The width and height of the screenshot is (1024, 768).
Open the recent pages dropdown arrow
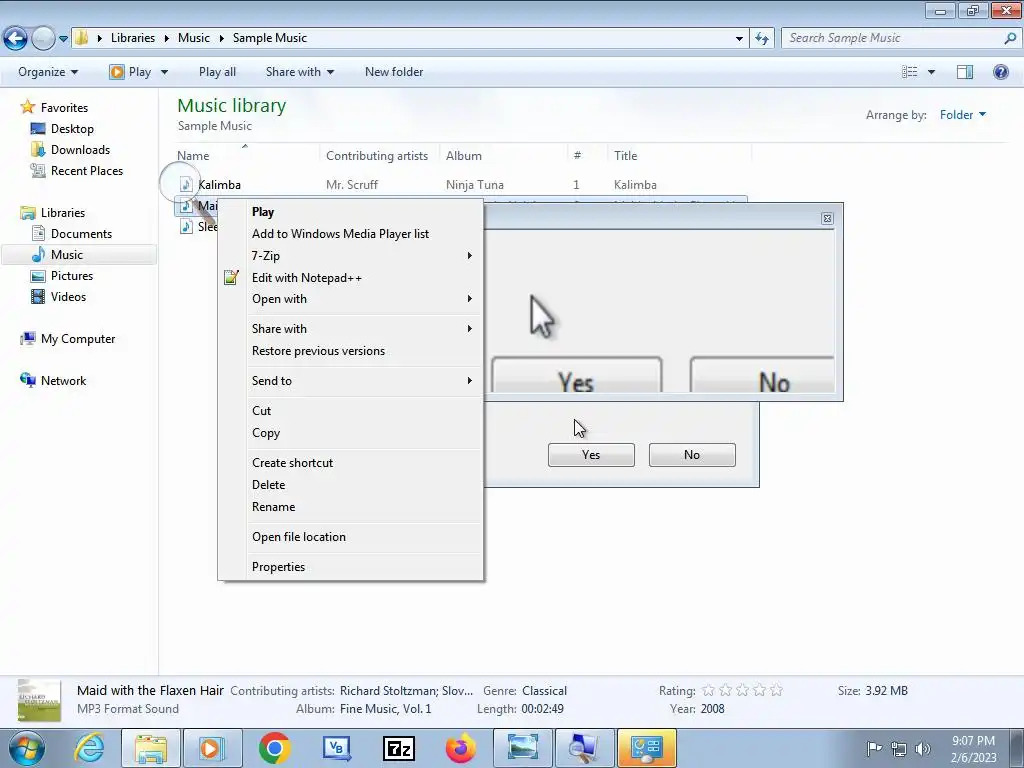pos(63,39)
